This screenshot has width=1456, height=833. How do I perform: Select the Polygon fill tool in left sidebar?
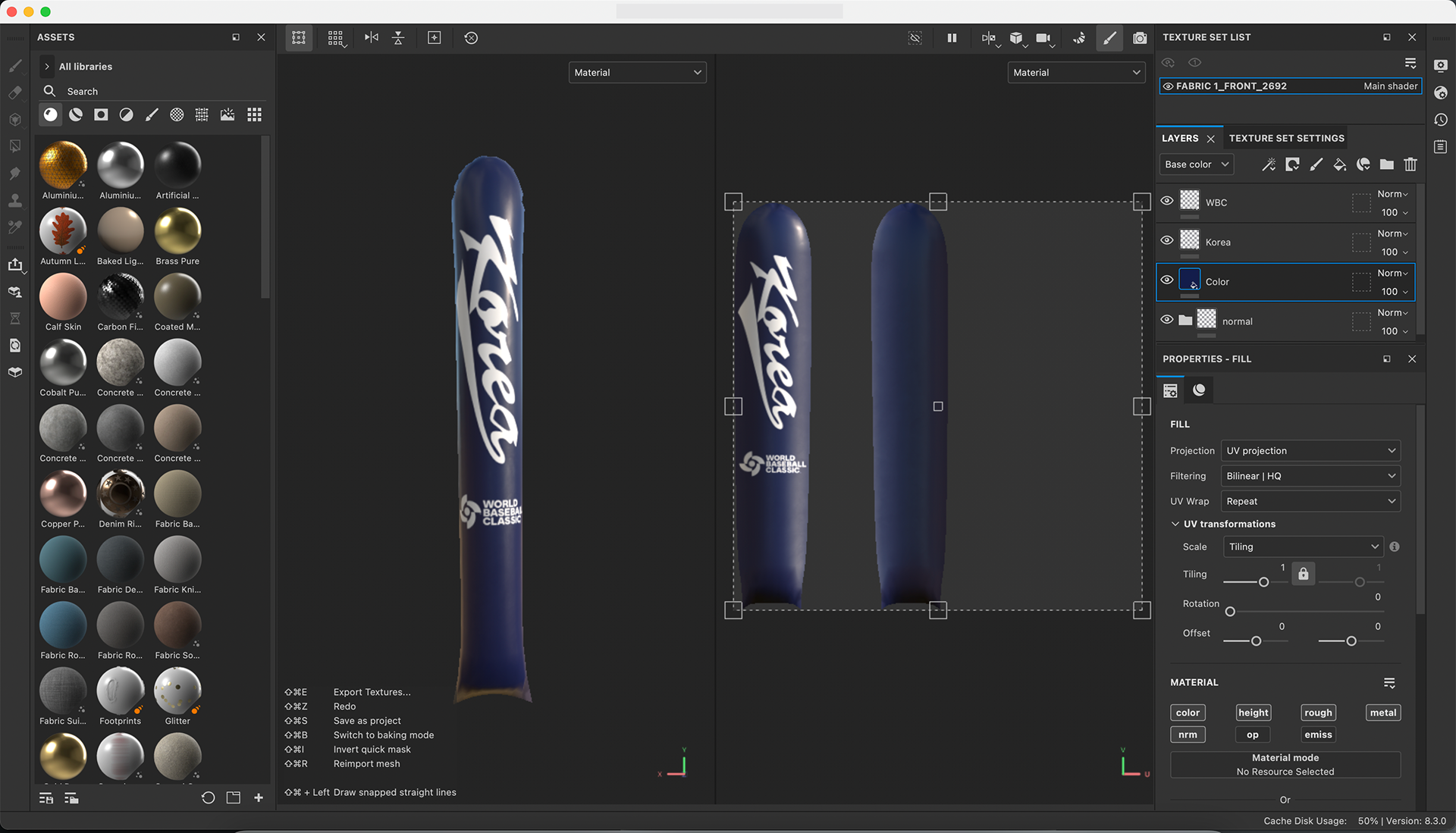click(15, 146)
